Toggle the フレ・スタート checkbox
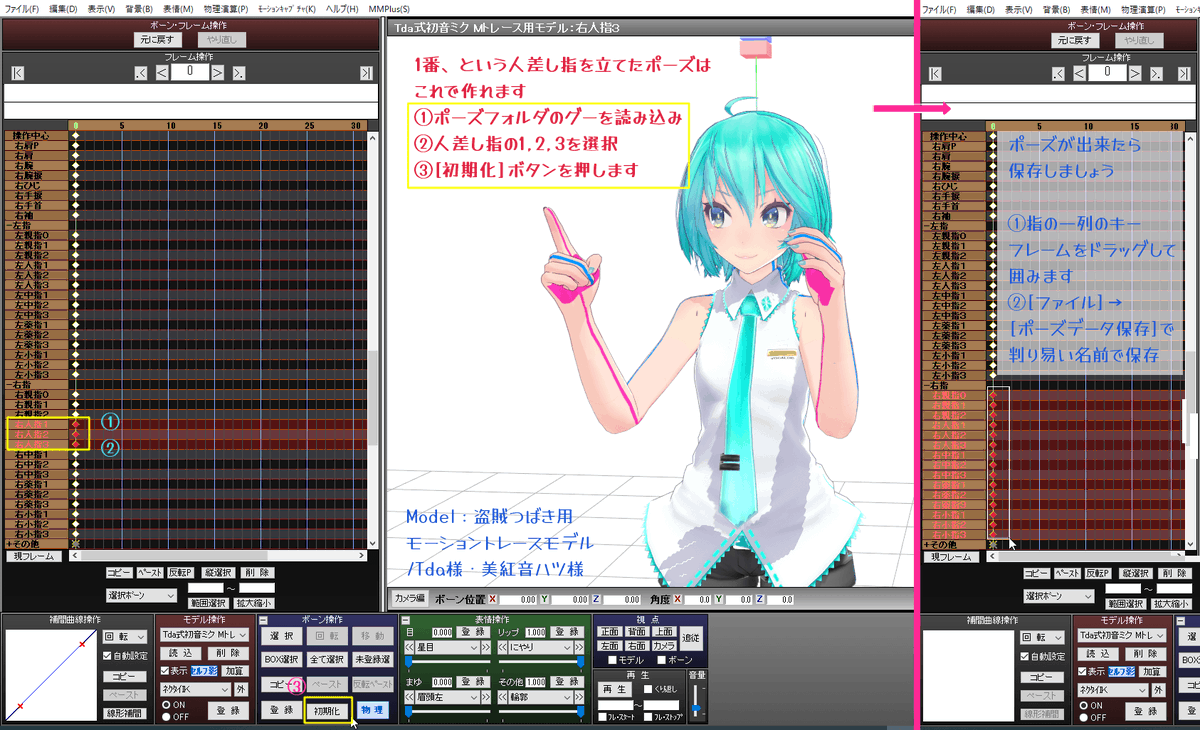 point(602,717)
